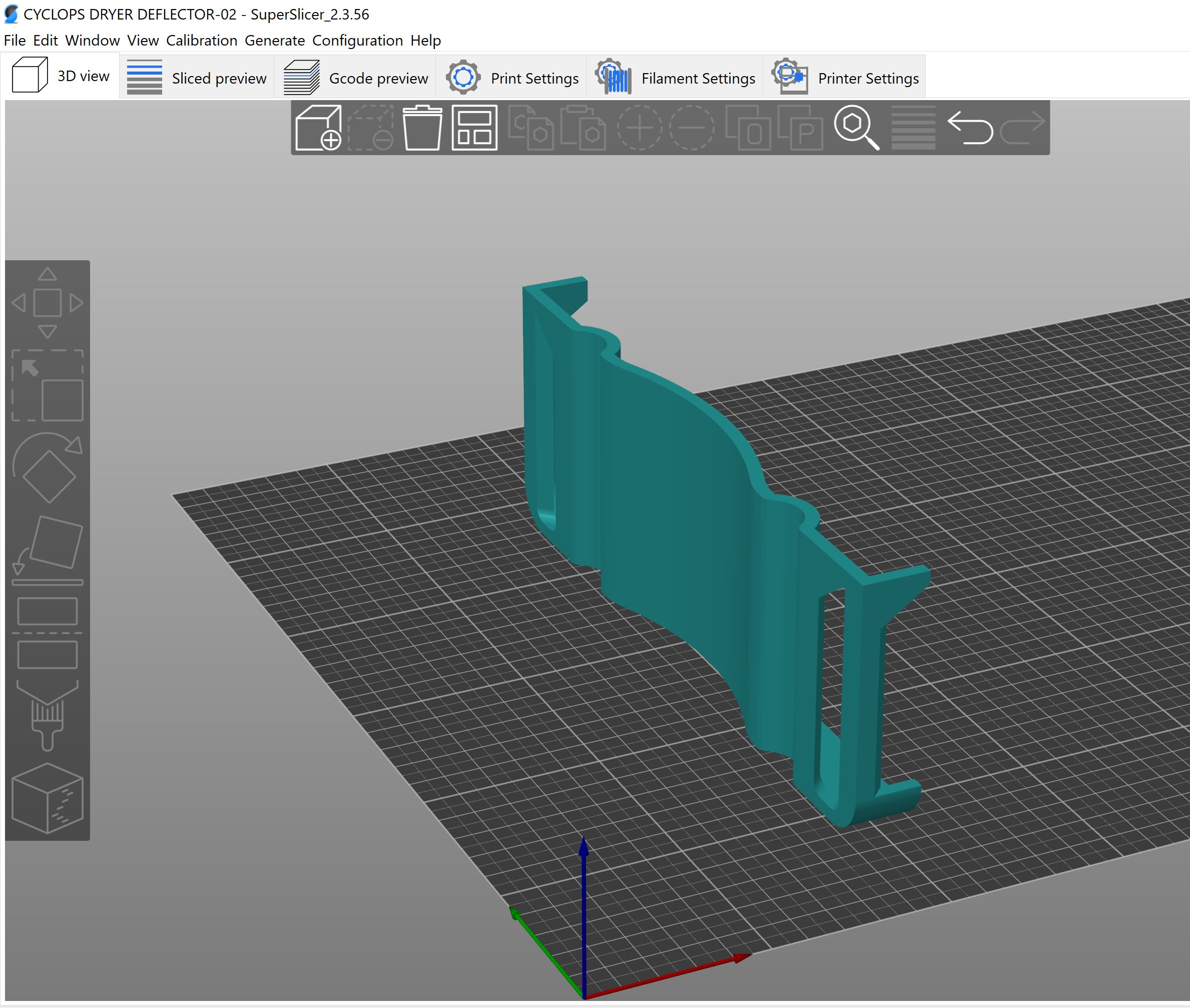Switch to the Gcode preview tab
Screen dimensions: 1190x1008
(x=355, y=77)
